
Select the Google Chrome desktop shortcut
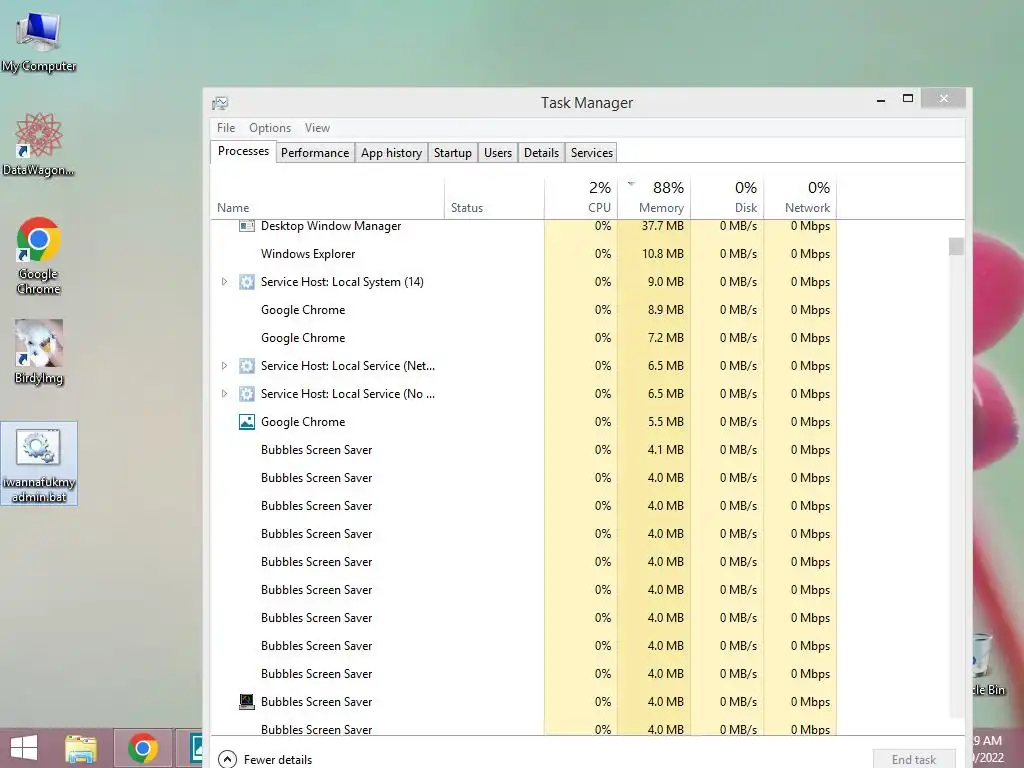coord(39,255)
